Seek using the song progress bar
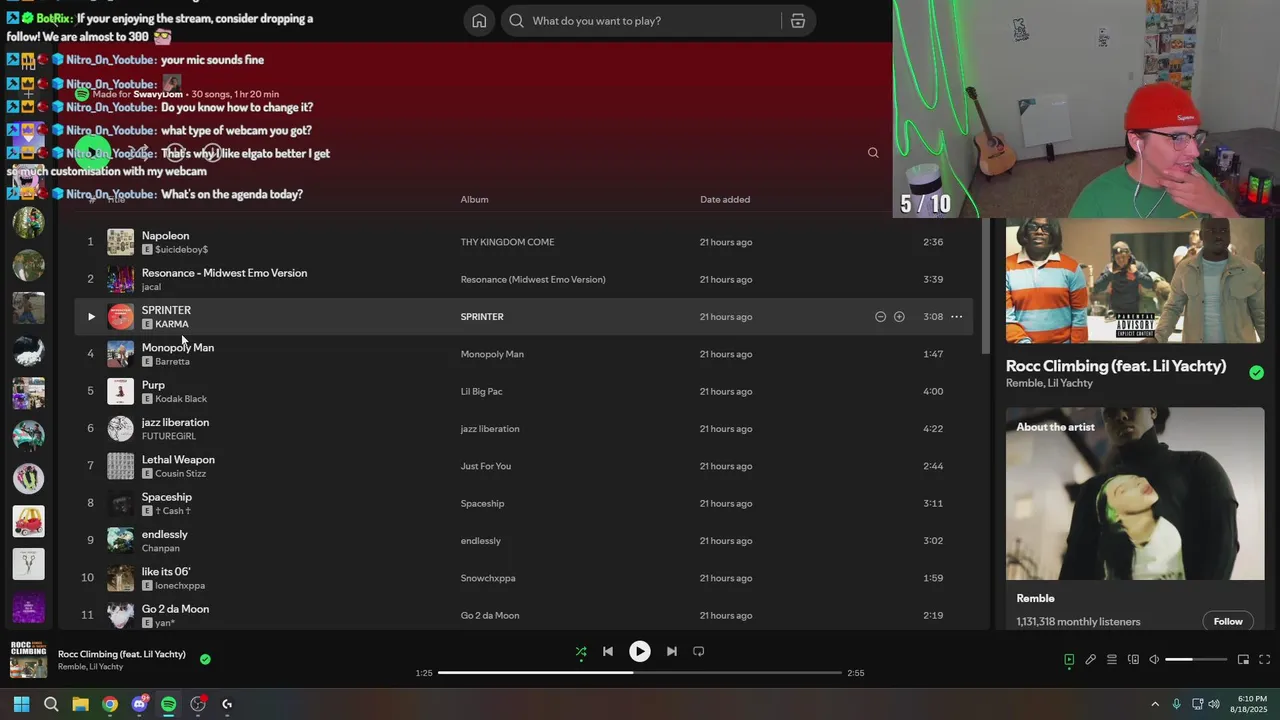The image size is (1280, 720). [x=640, y=673]
